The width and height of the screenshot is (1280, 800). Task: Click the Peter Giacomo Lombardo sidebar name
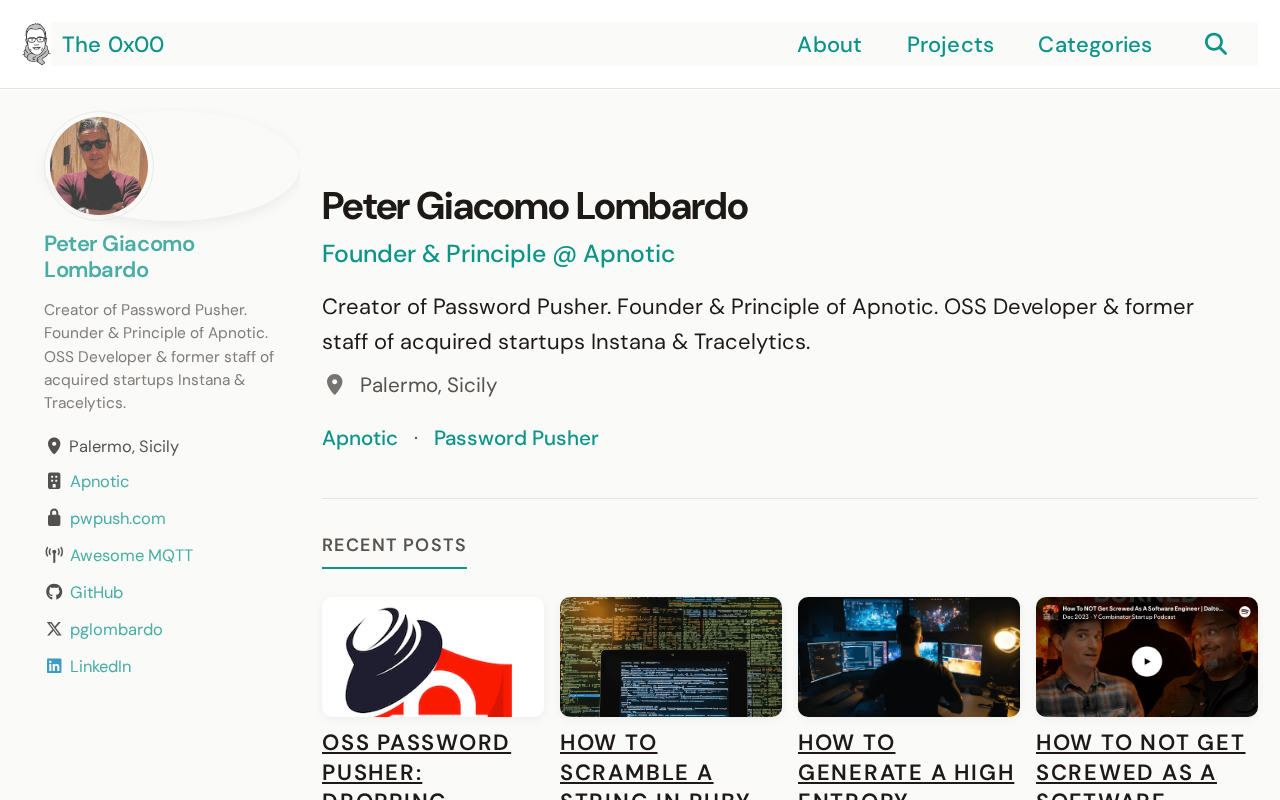click(x=119, y=257)
